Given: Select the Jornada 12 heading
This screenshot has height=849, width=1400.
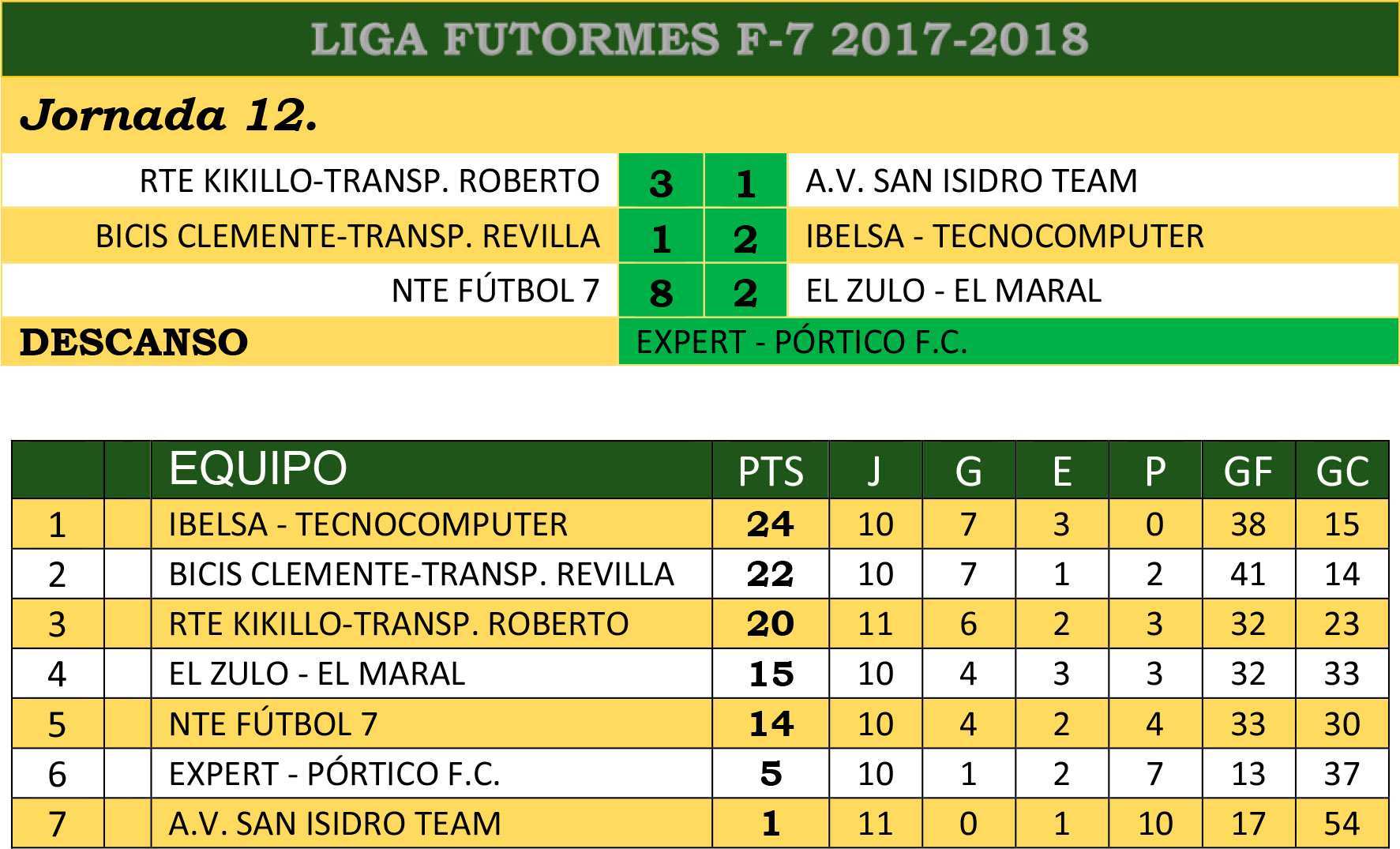Looking at the screenshot, I should tap(169, 117).
